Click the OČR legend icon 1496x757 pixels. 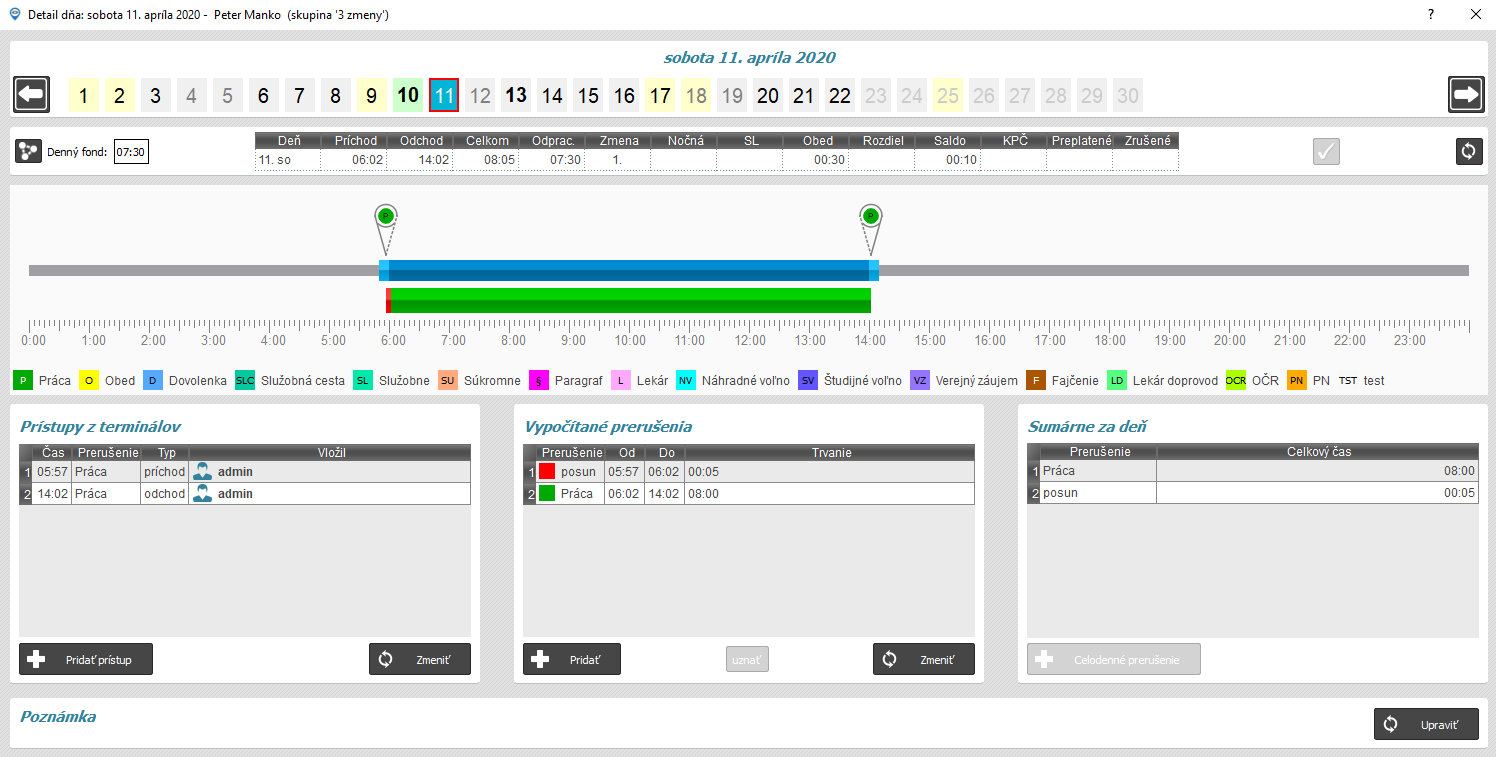(x=1236, y=380)
